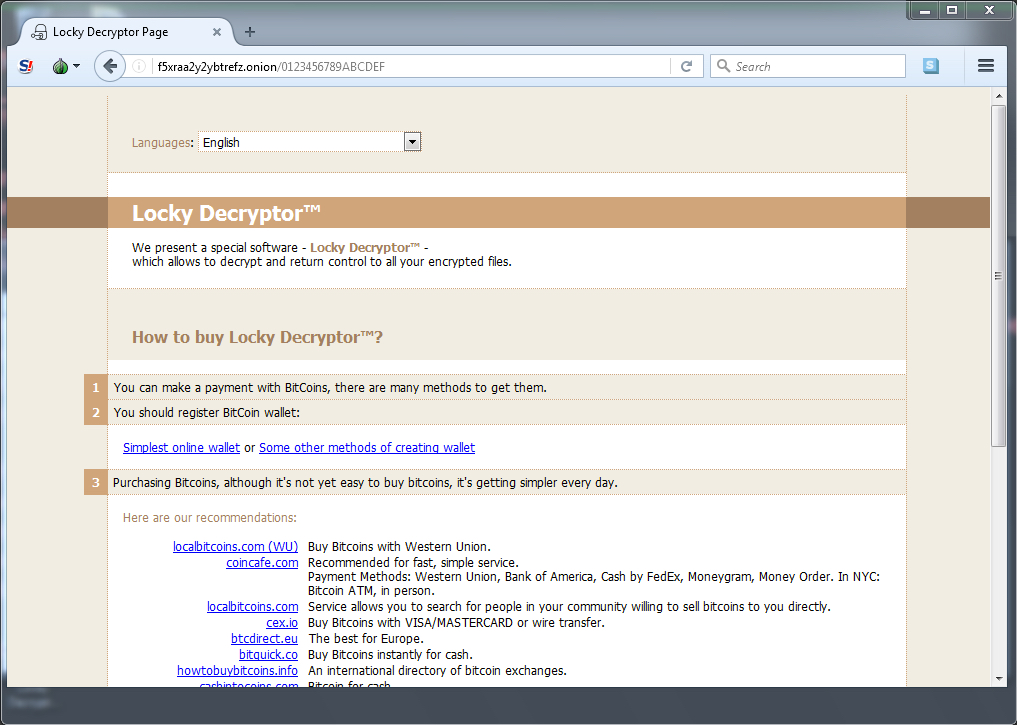This screenshot has height=725, width=1017.
Task: Click 'Buy Bitcoins instantly for cash.' description
Action: pos(390,655)
